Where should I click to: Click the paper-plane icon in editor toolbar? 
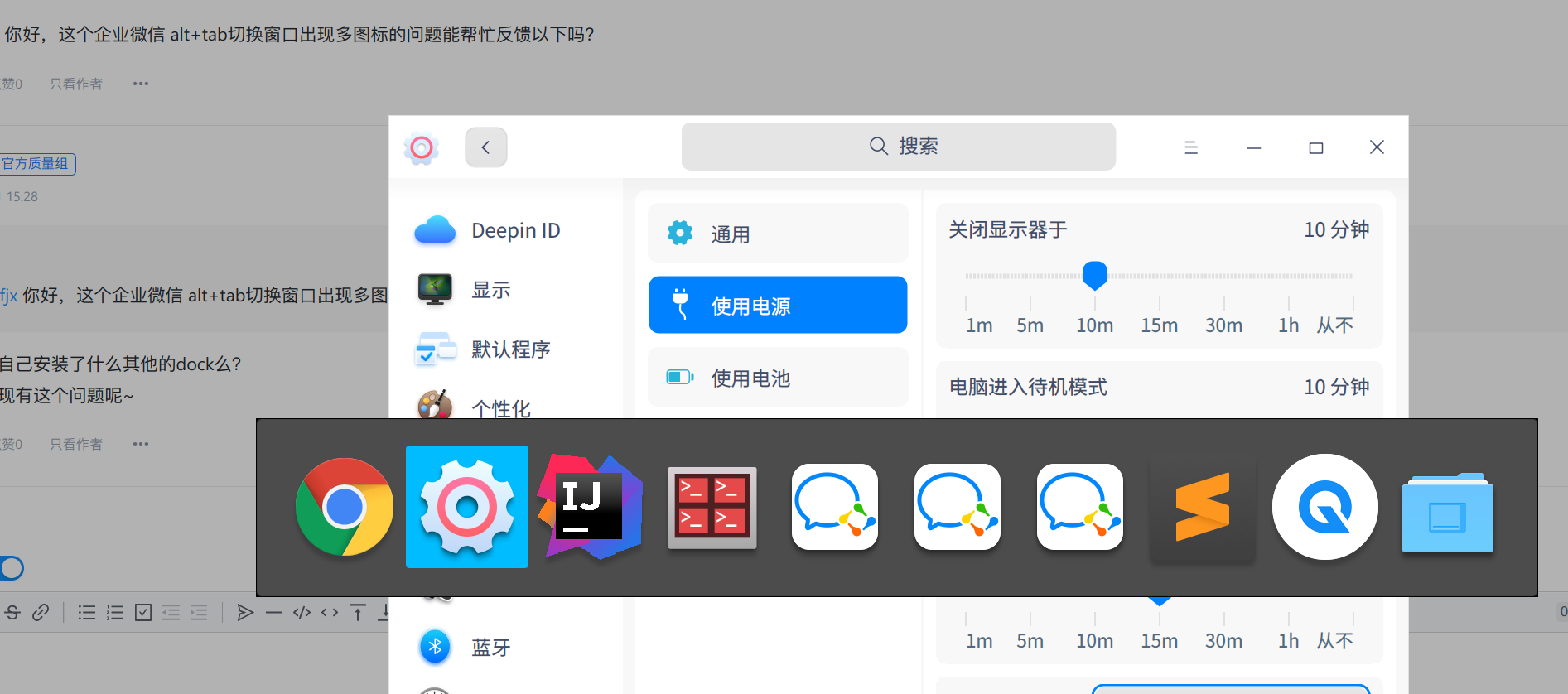(245, 613)
